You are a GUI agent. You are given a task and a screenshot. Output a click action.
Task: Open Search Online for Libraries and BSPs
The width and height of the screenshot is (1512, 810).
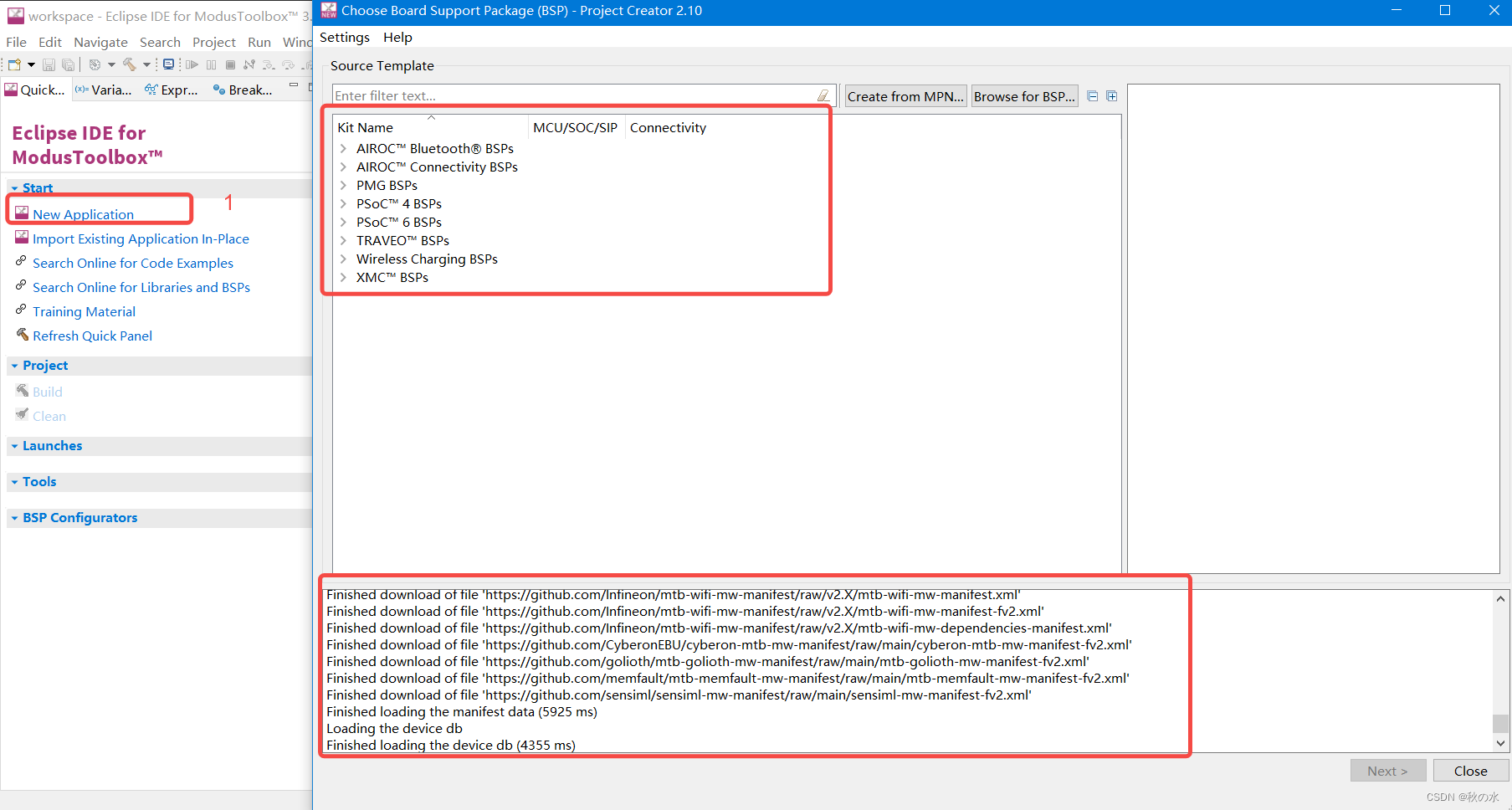[x=141, y=287]
